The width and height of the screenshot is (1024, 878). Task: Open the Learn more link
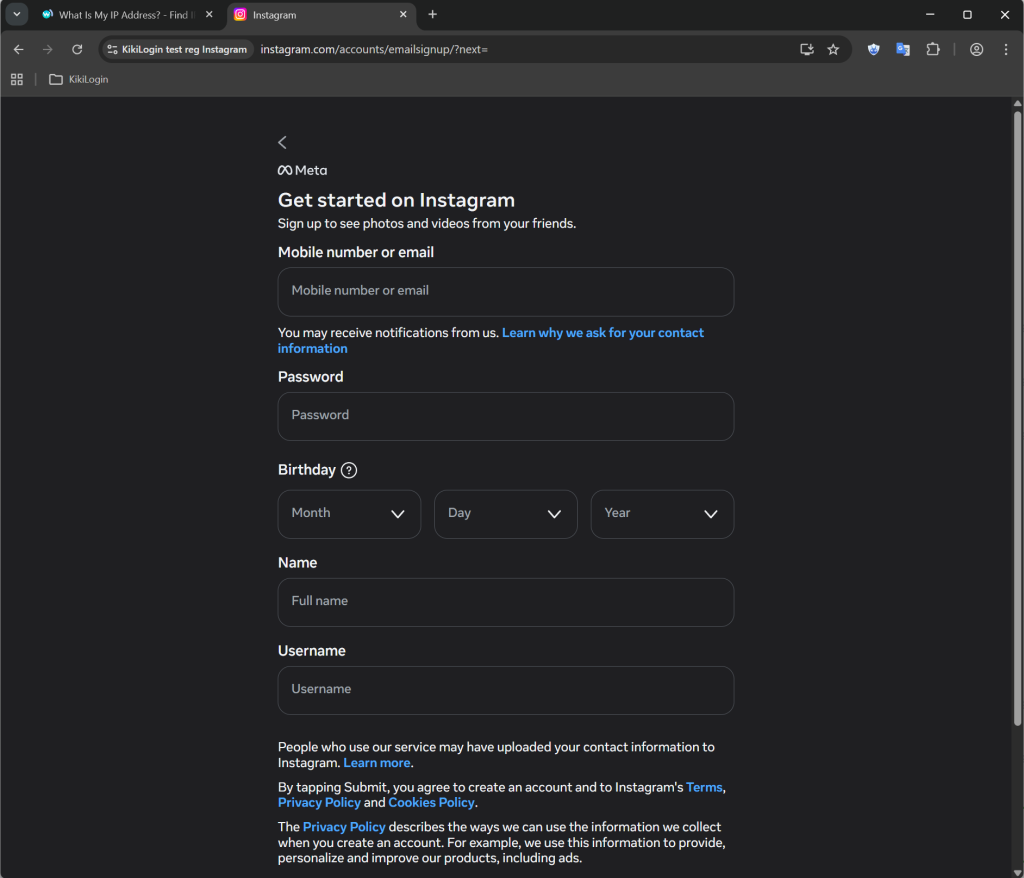[x=377, y=763]
